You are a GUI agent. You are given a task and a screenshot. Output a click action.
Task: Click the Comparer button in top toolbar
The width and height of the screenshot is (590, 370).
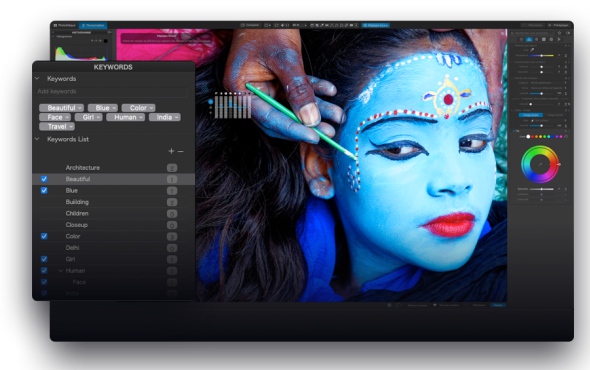(x=250, y=25)
